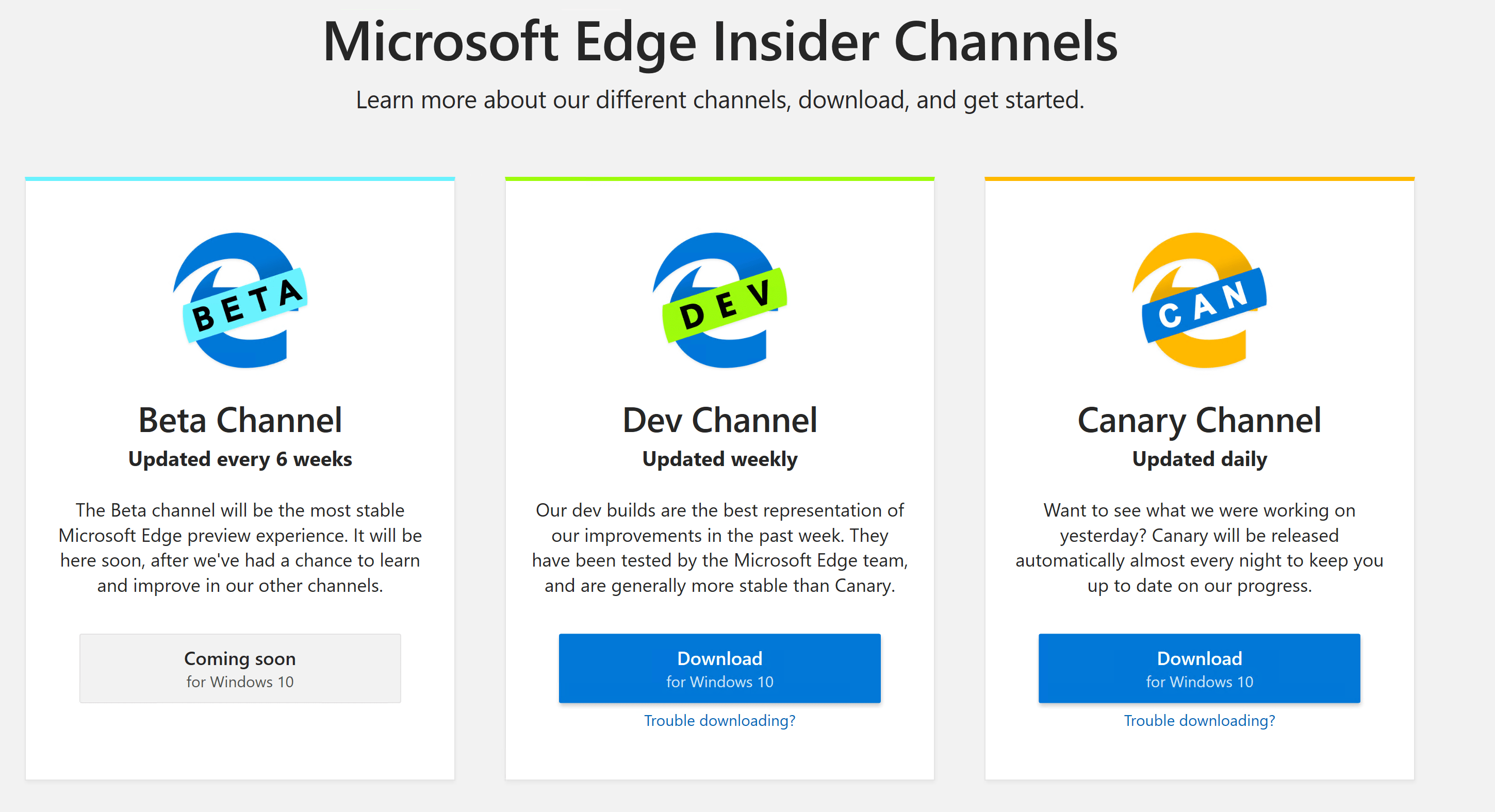Click the green DEV ribbon banner
The height and width of the screenshot is (812, 1495).
click(724, 306)
